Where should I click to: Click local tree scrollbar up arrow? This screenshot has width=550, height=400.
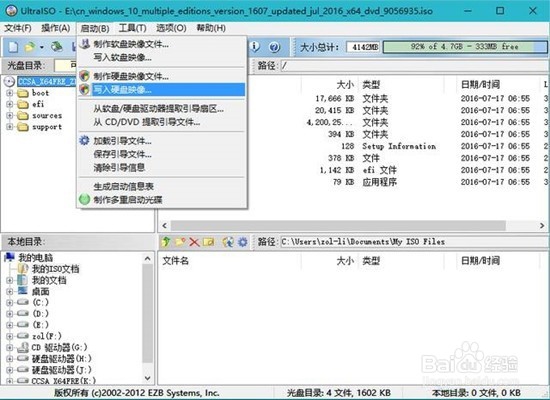pos(148,259)
